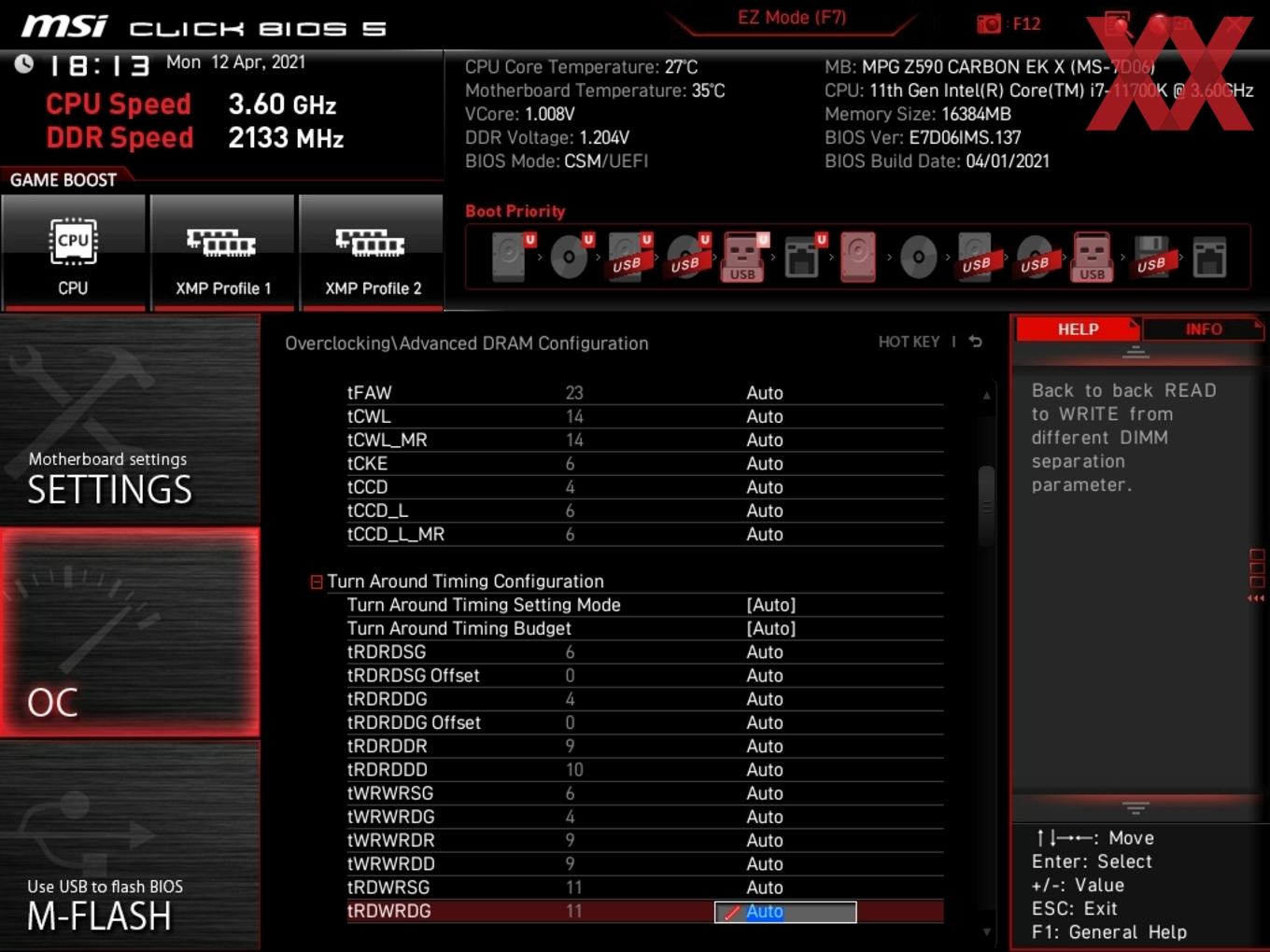This screenshot has height=952, width=1270.
Task: Click the GAME BOOST label
Action: click(x=63, y=179)
